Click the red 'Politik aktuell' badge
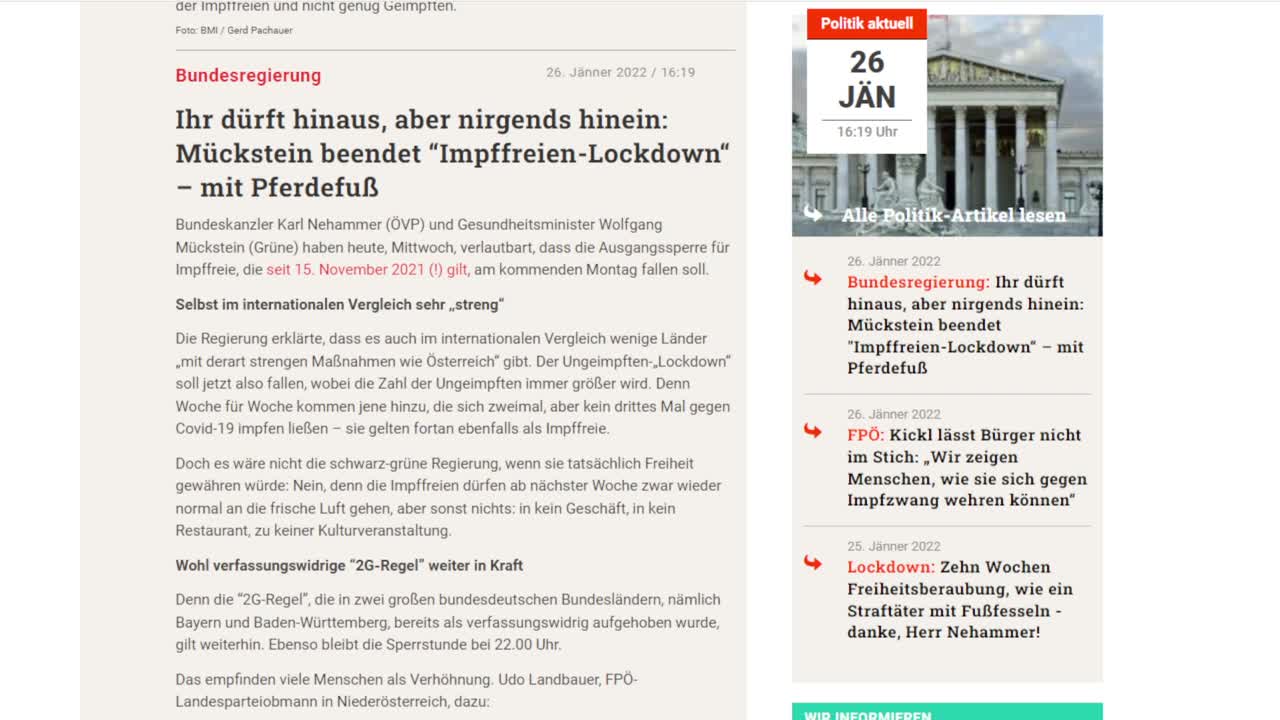Screen dimensions: 1280x720 (x=867, y=24)
